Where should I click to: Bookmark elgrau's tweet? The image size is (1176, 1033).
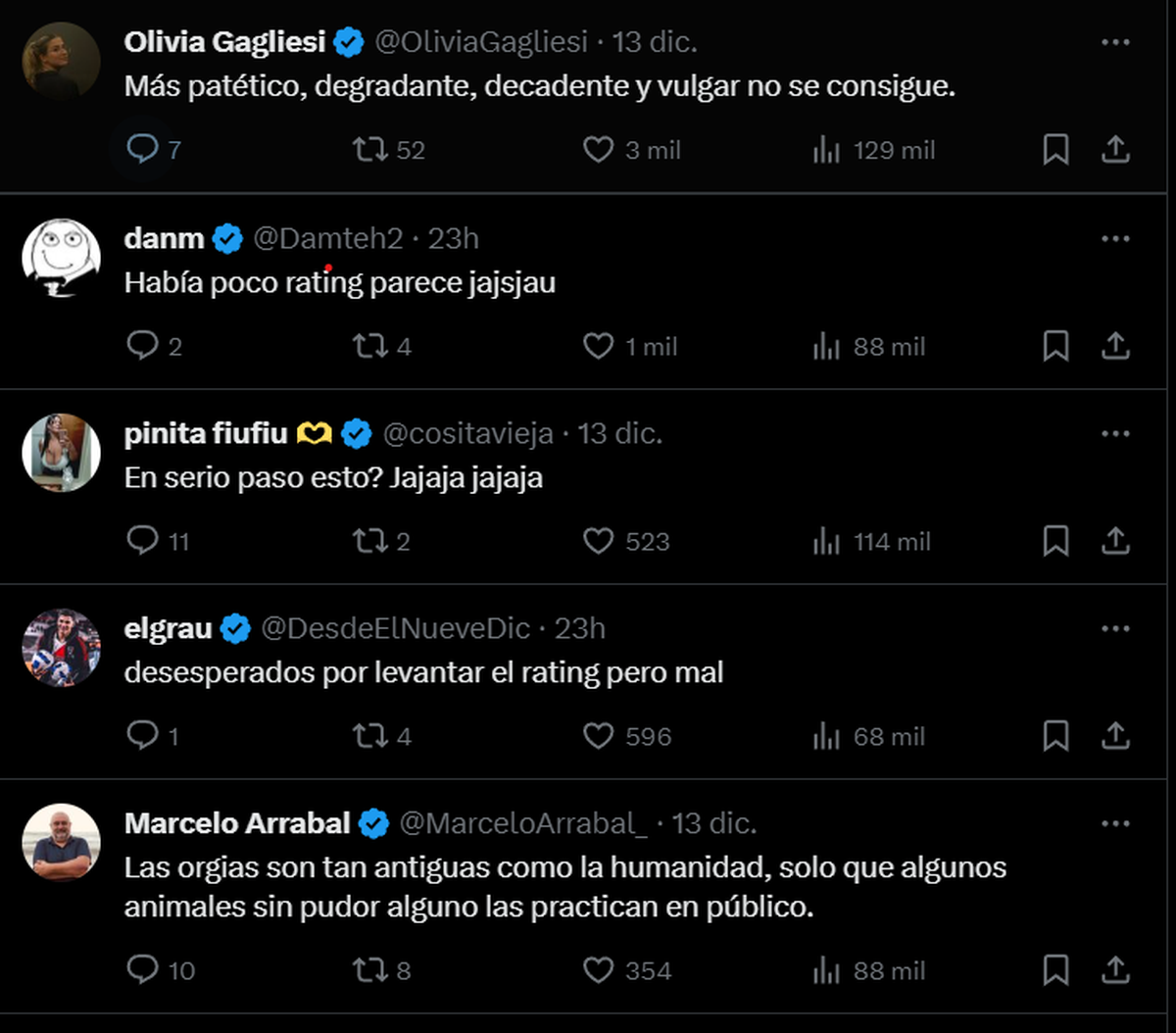(x=1055, y=736)
